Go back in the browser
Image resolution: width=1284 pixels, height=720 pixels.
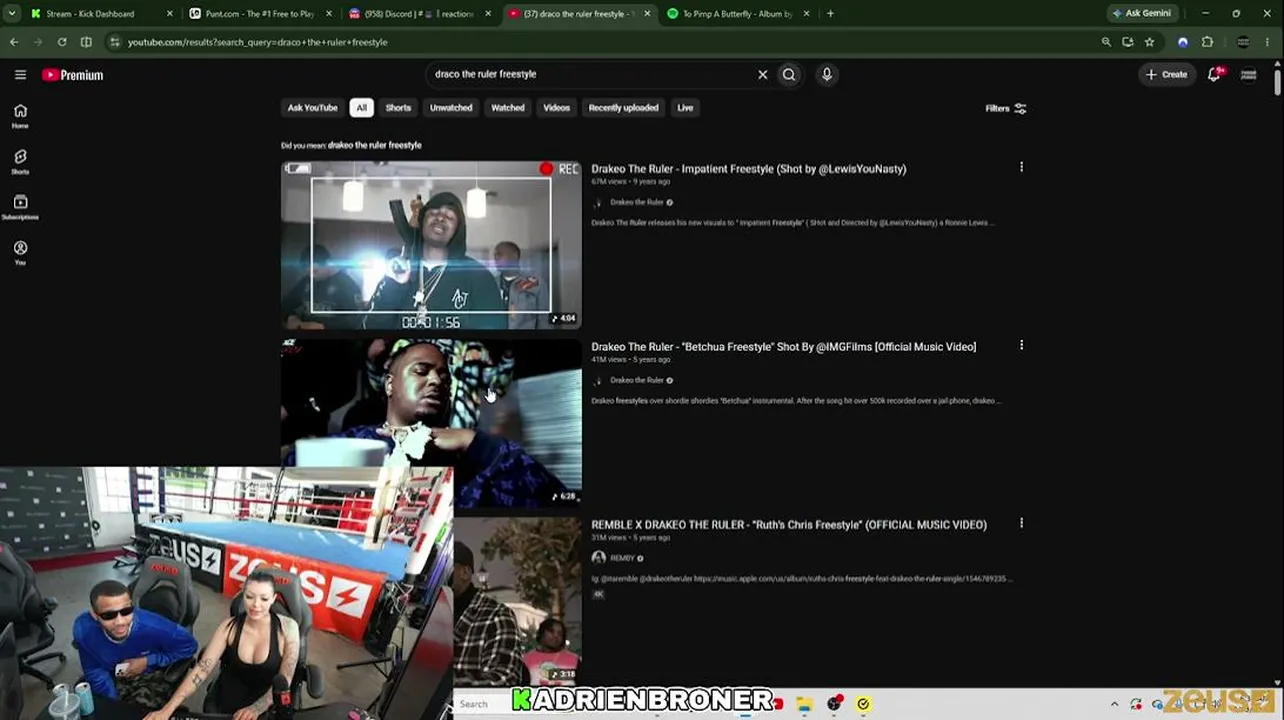point(14,42)
